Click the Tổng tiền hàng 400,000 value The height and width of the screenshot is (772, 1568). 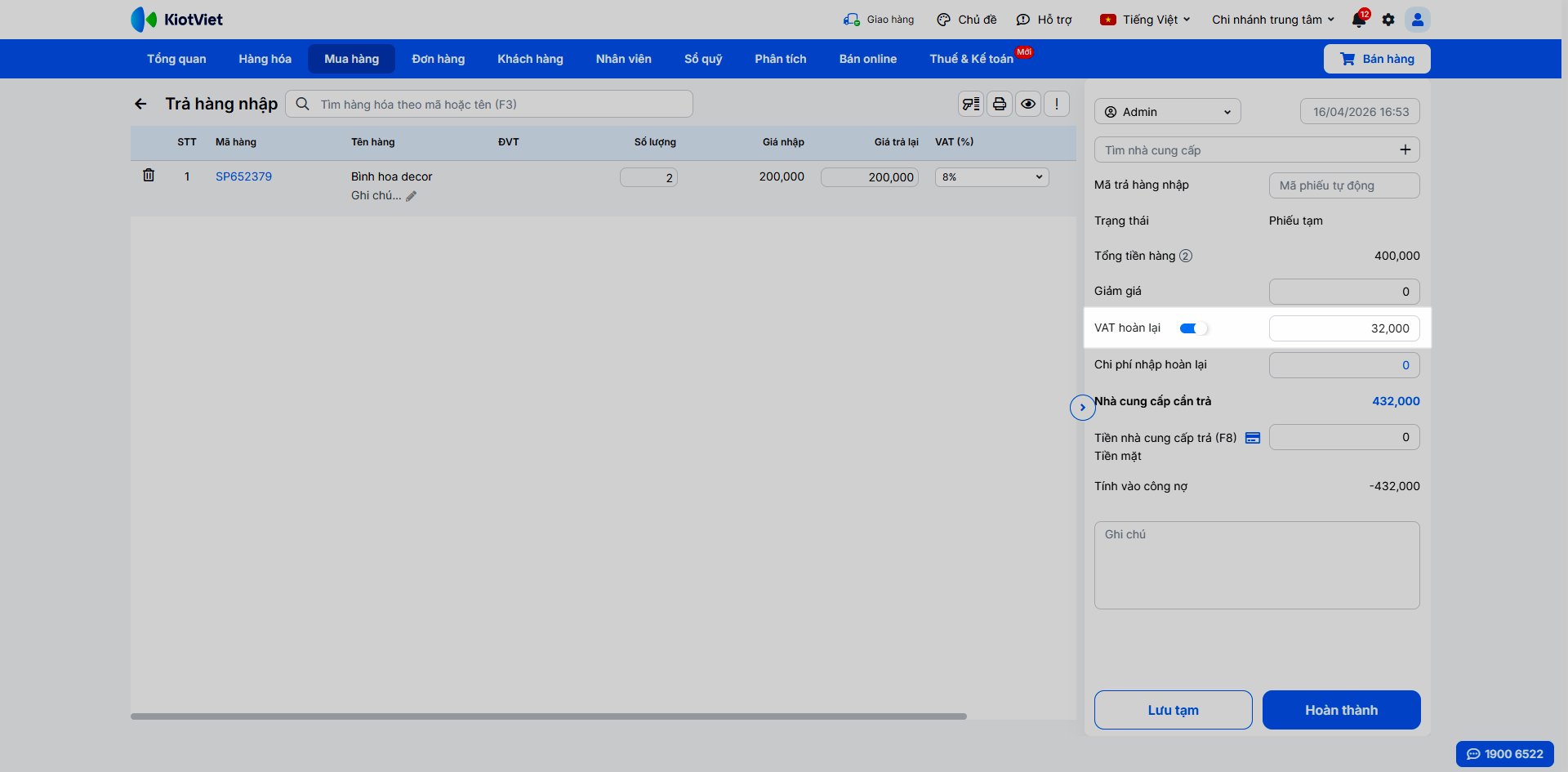tap(1397, 256)
